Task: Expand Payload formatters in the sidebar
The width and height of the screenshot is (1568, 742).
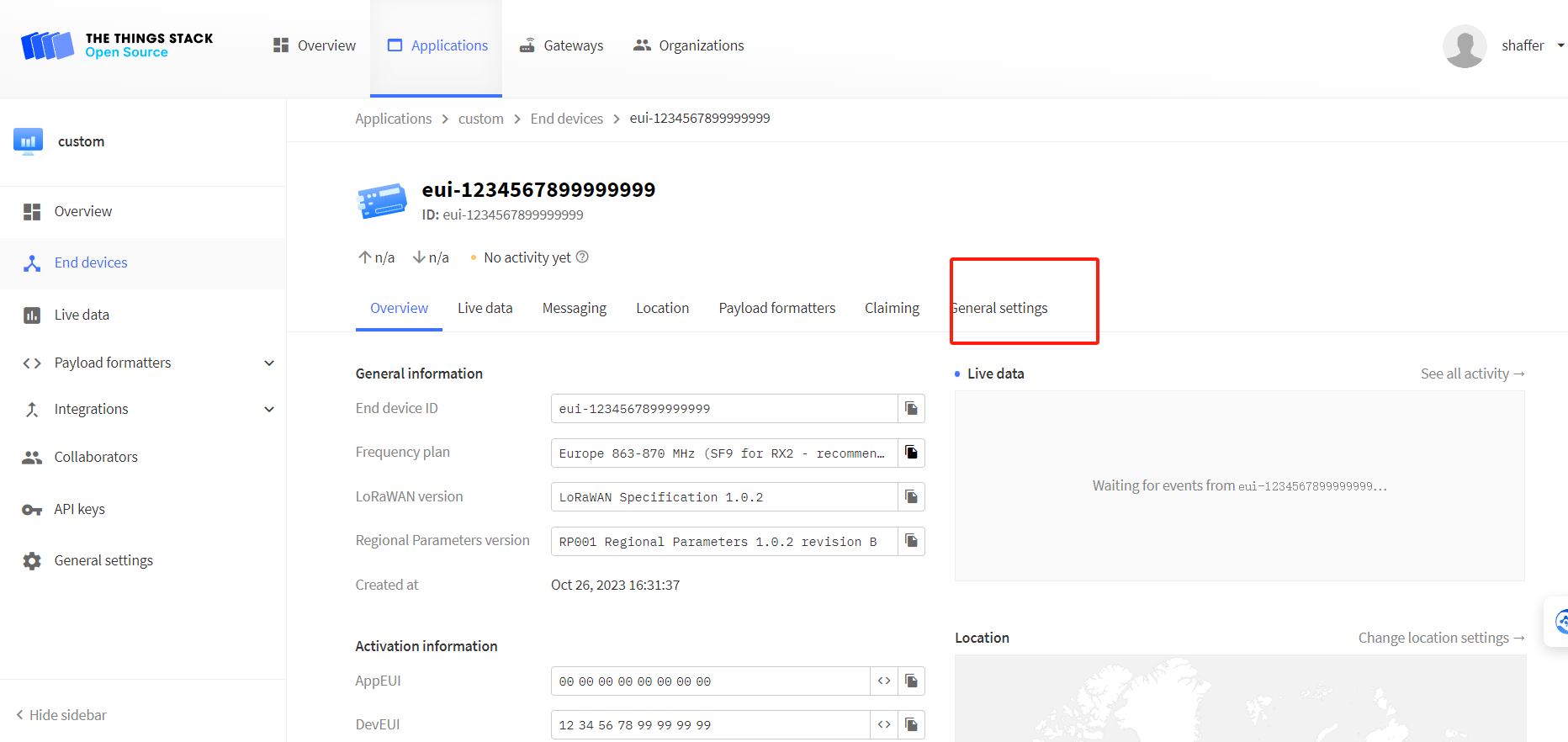Action: click(269, 363)
